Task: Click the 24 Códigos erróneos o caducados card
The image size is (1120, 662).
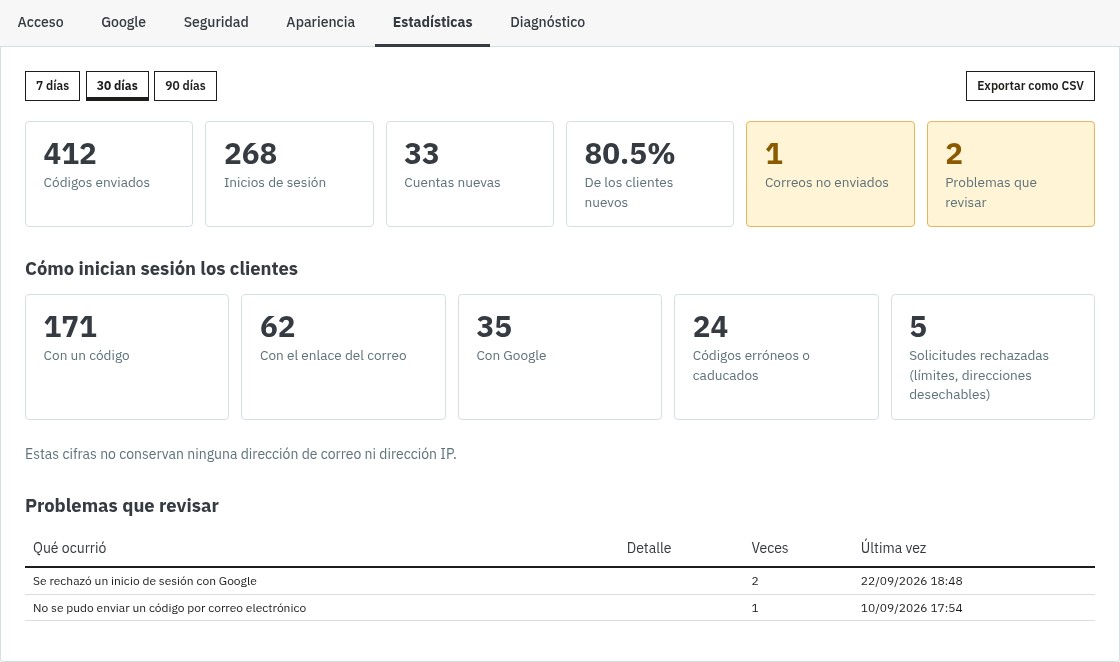Action: click(x=776, y=357)
